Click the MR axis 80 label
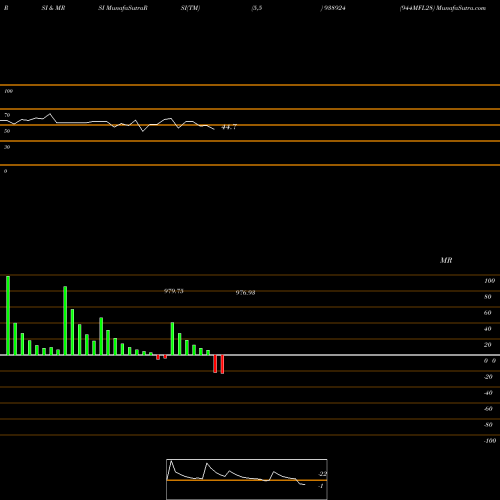 (488, 297)
